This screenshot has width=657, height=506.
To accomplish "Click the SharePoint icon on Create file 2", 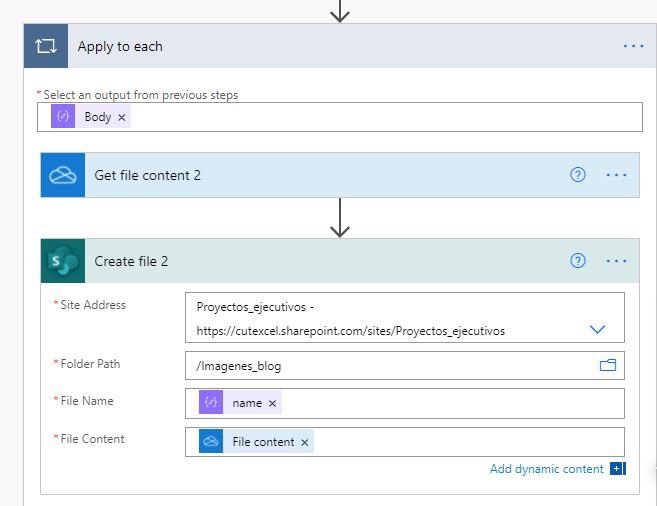I will point(63,261).
